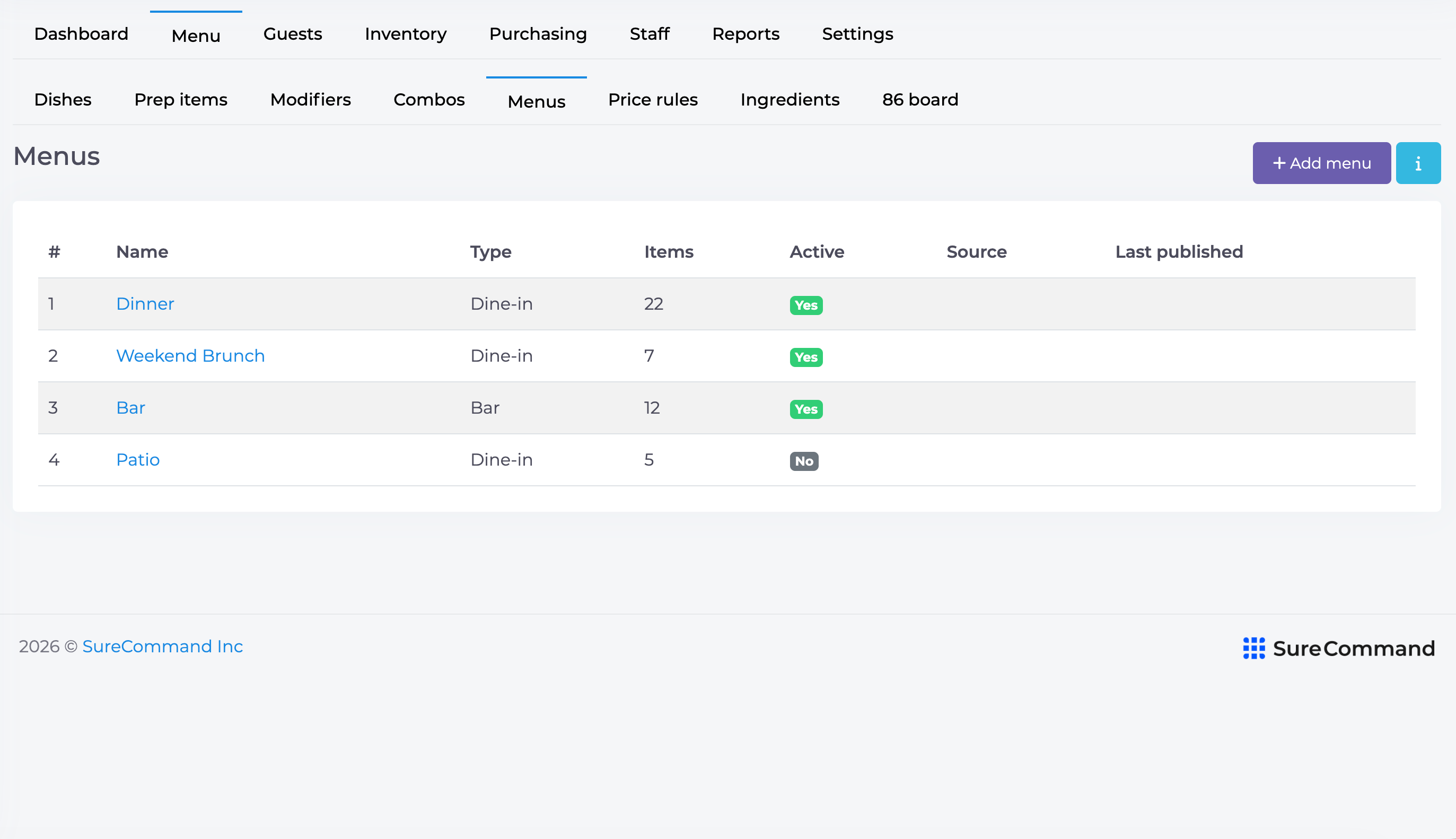View the Reports tab
1456x839 pixels.
(x=746, y=34)
